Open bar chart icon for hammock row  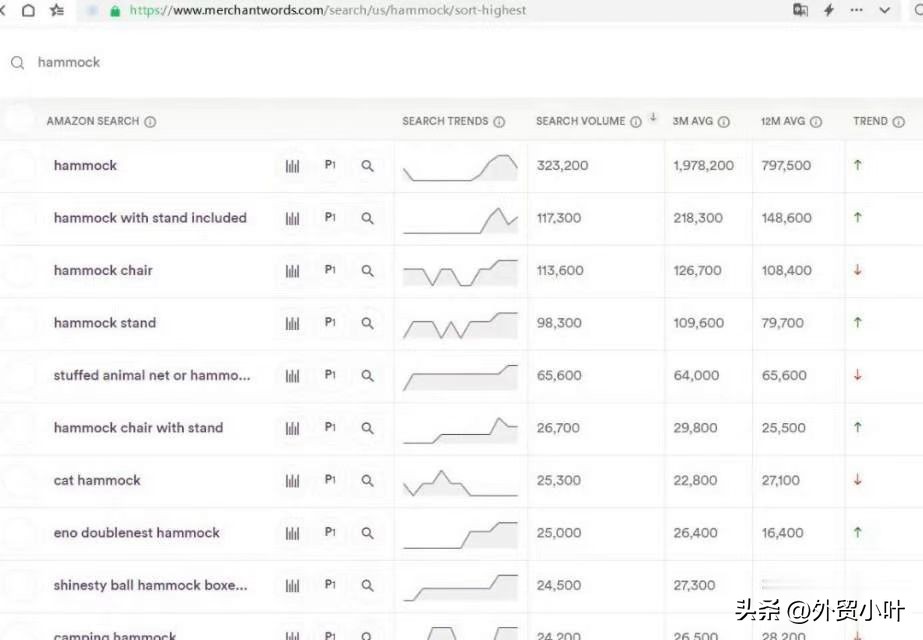[x=292, y=166]
